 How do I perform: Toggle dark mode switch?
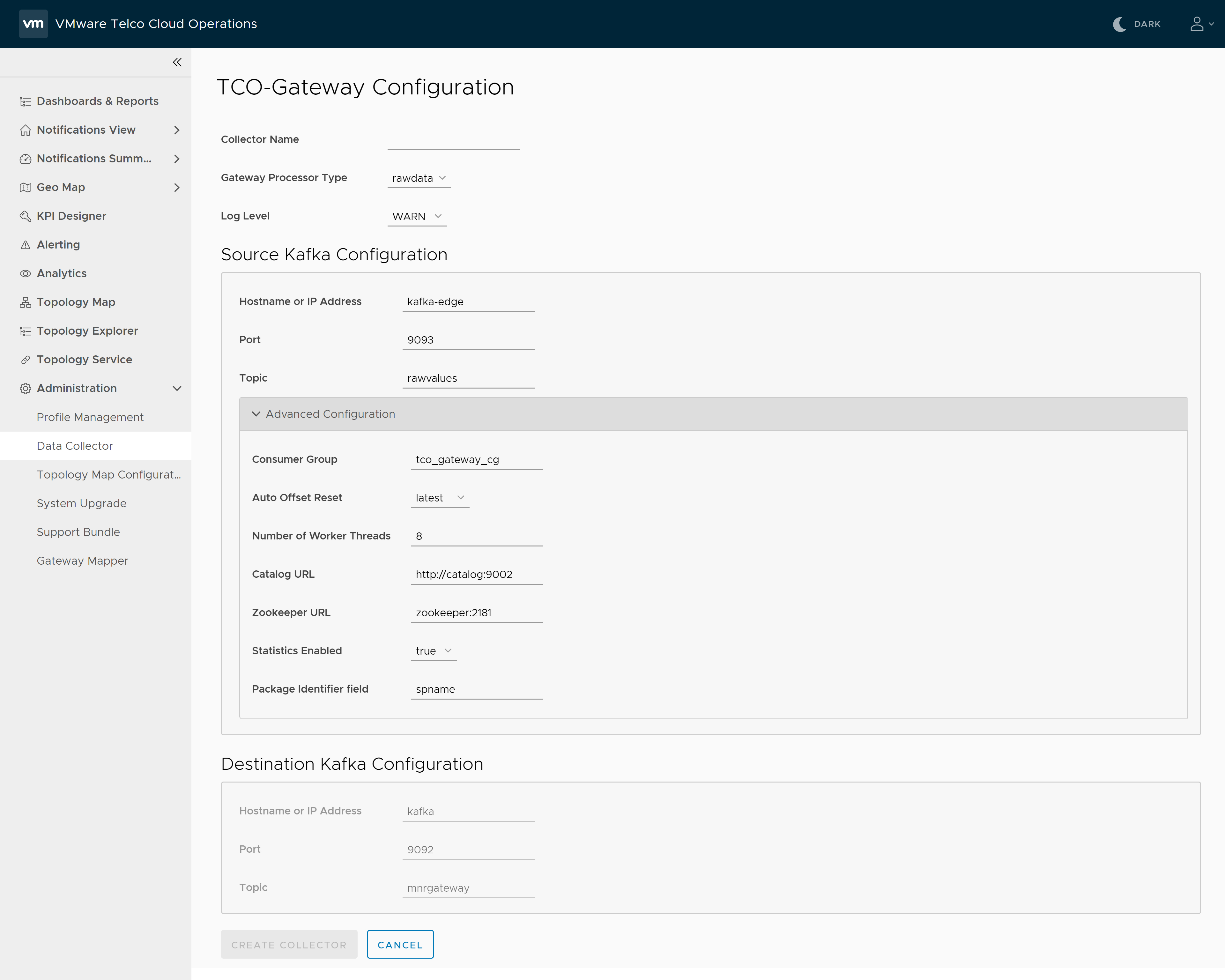point(1135,23)
